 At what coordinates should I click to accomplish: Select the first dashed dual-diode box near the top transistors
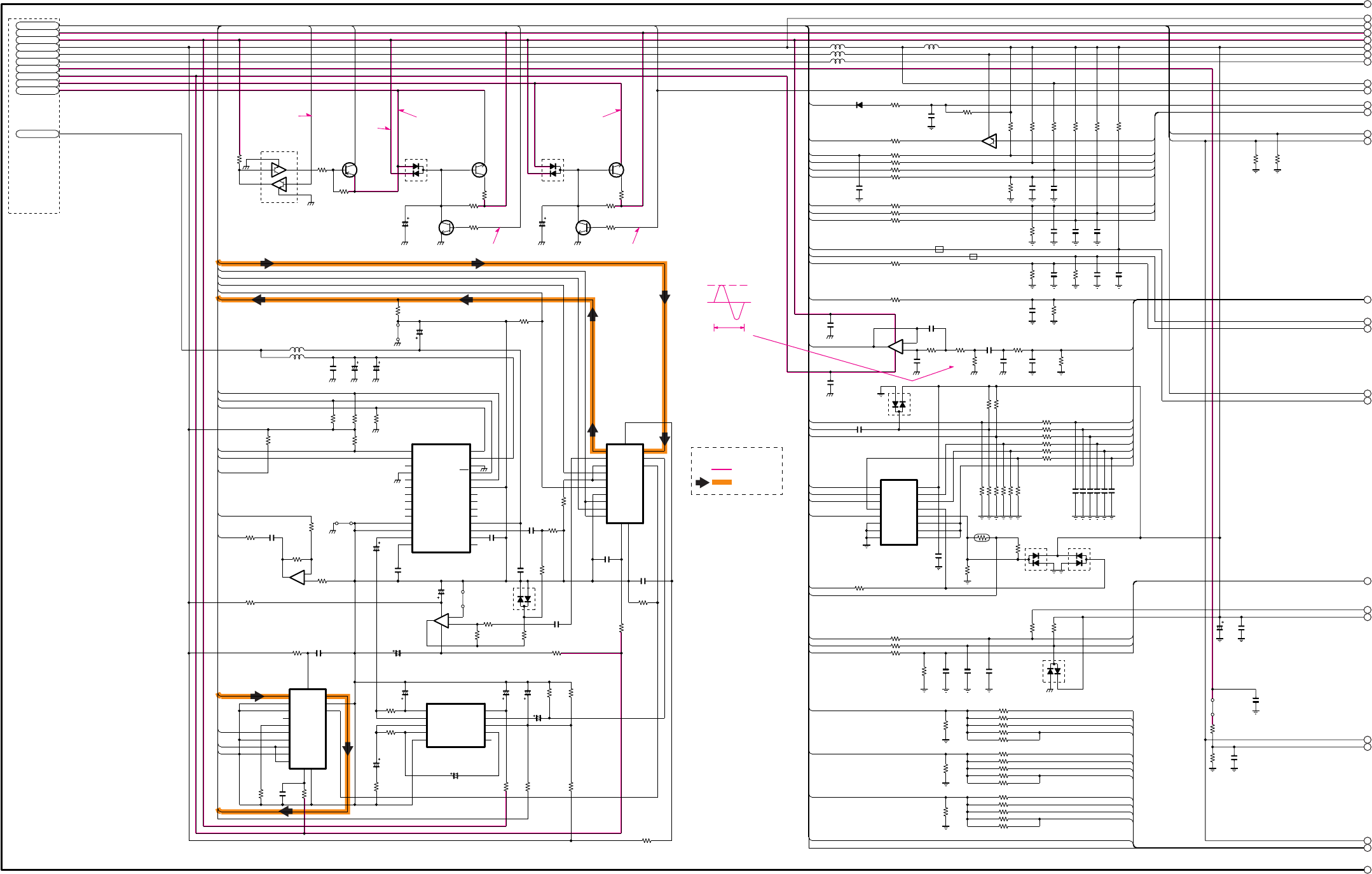point(416,170)
